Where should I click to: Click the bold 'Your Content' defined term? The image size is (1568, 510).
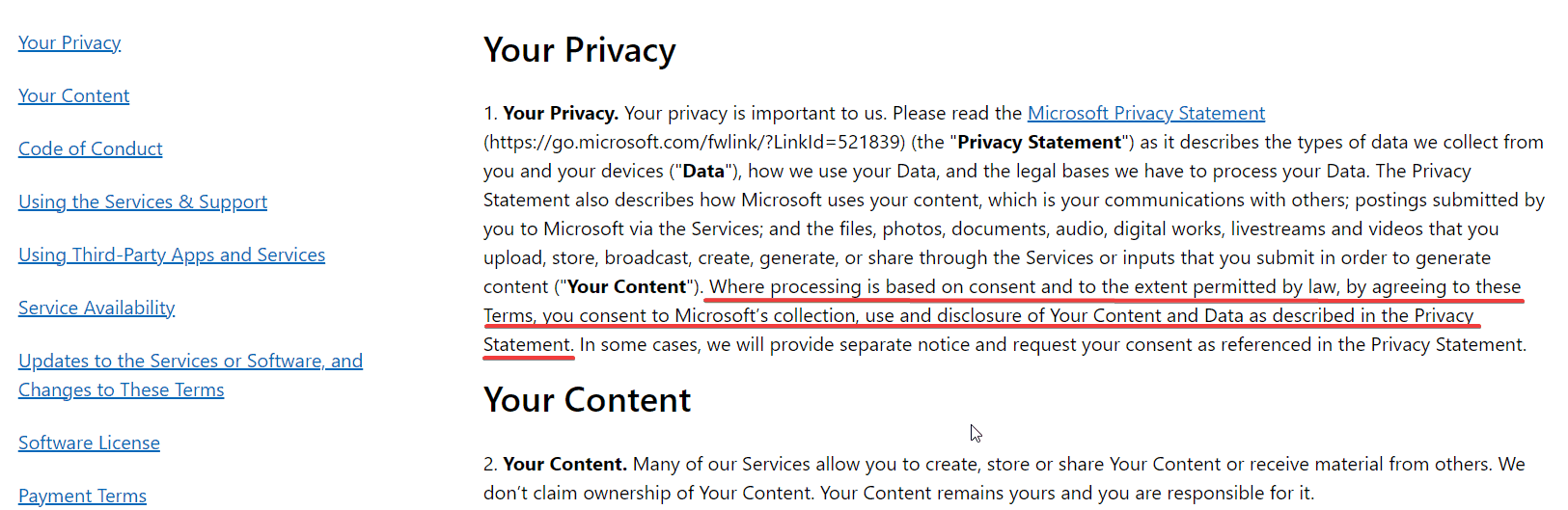(627, 286)
